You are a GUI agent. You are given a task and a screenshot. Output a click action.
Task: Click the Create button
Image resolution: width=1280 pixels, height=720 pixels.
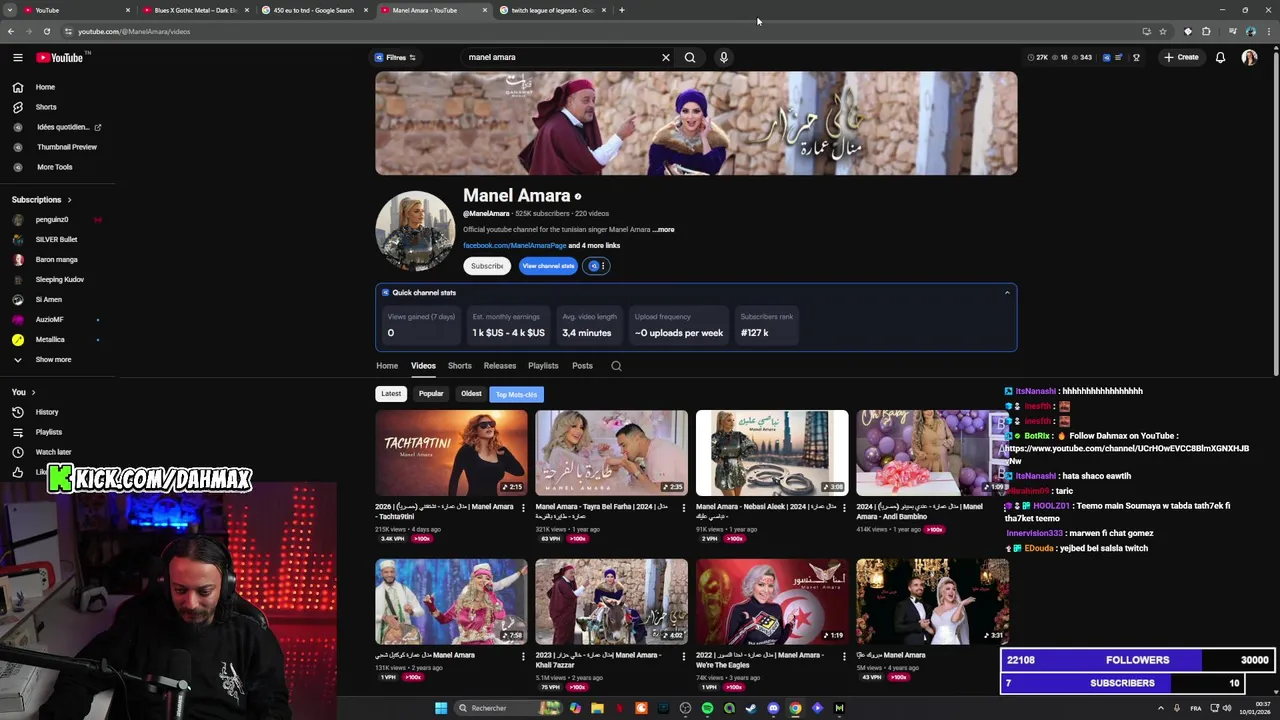(1181, 57)
